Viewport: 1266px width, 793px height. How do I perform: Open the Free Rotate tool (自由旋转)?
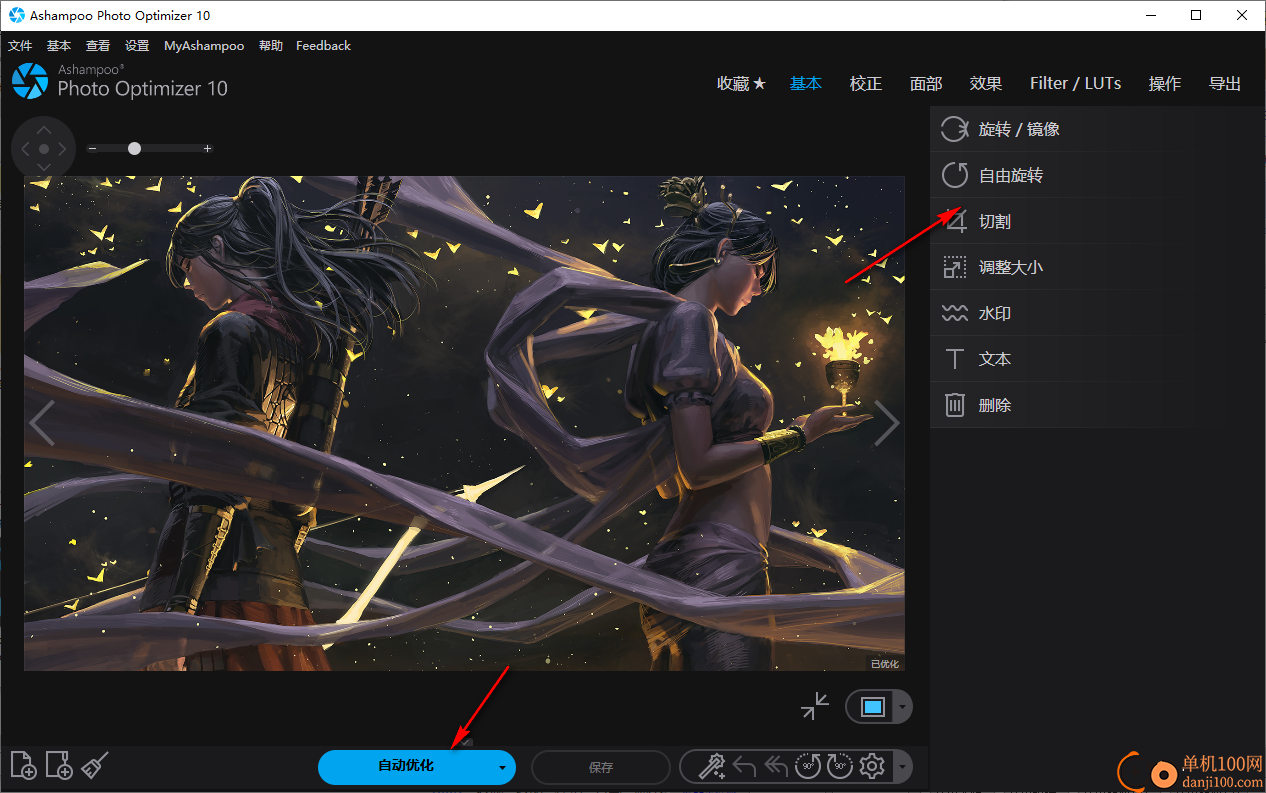(1096, 175)
